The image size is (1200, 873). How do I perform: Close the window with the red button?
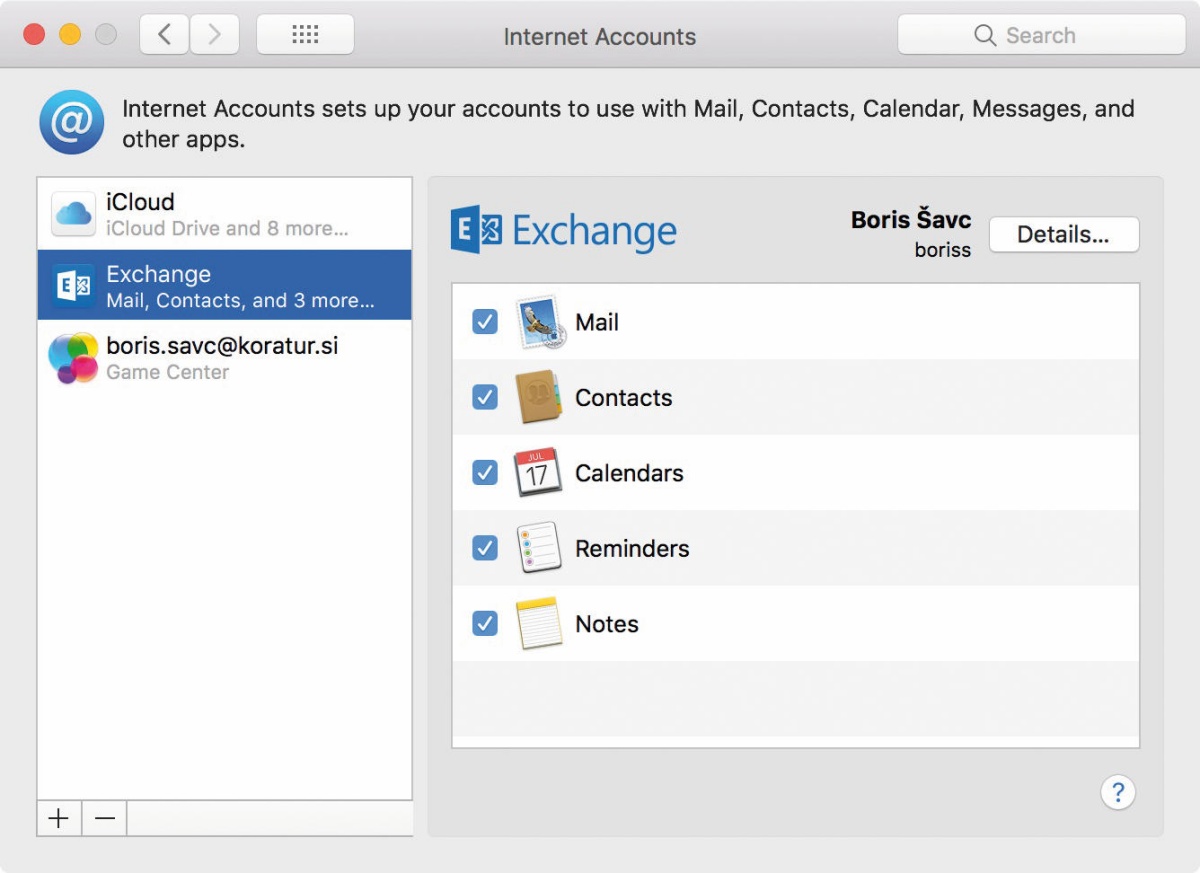pos(34,35)
